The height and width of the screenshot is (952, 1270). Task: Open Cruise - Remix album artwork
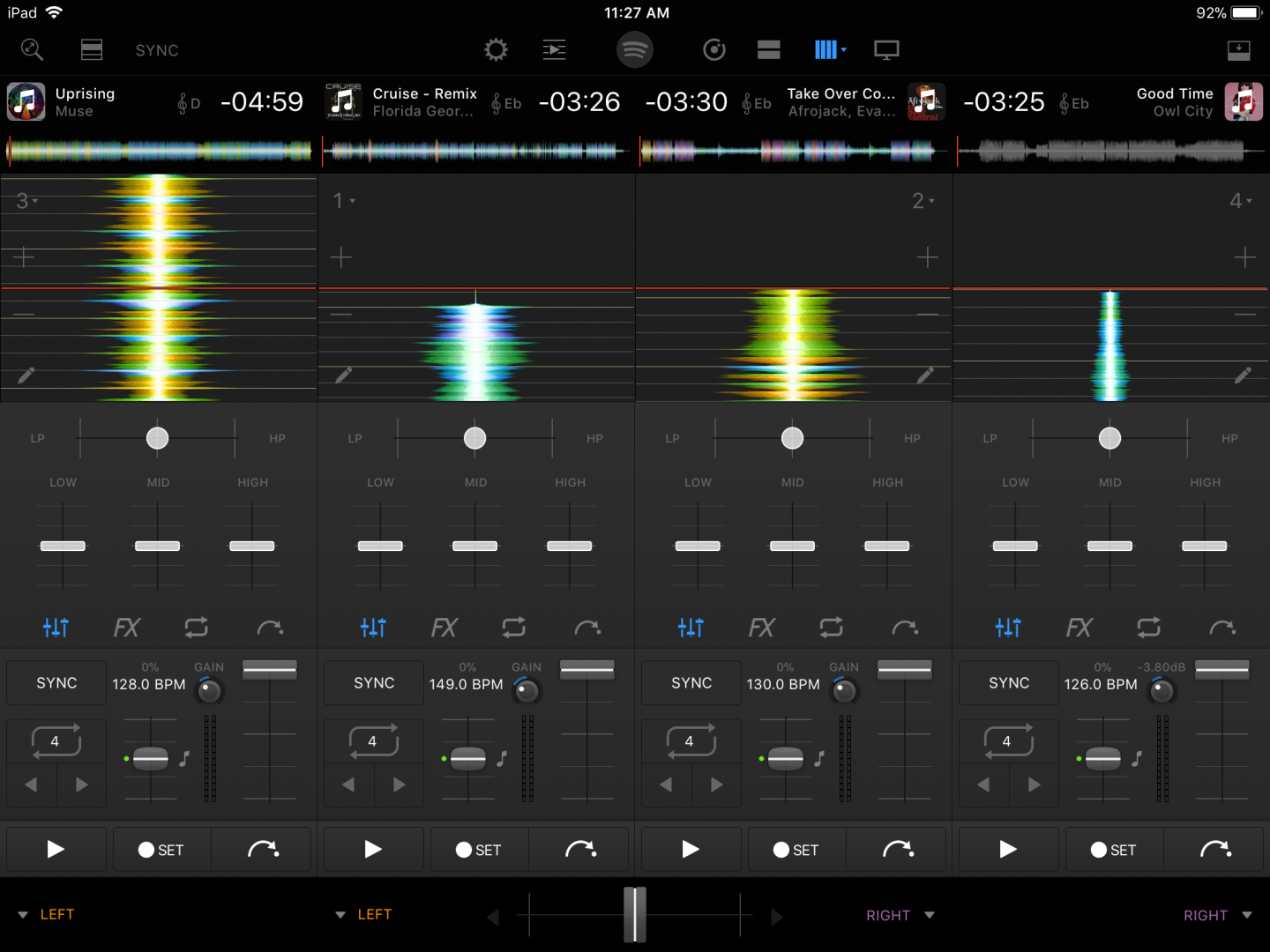[x=344, y=101]
